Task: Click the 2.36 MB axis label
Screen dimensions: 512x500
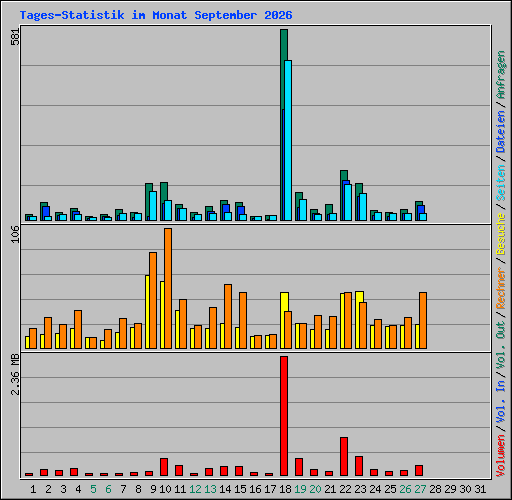Action: 15,374
